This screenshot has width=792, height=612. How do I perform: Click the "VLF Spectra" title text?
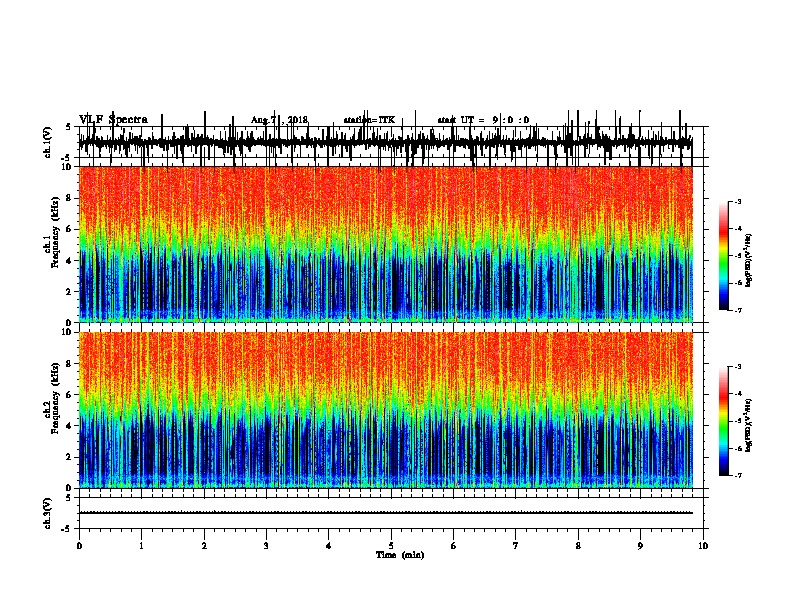(113, 119)
